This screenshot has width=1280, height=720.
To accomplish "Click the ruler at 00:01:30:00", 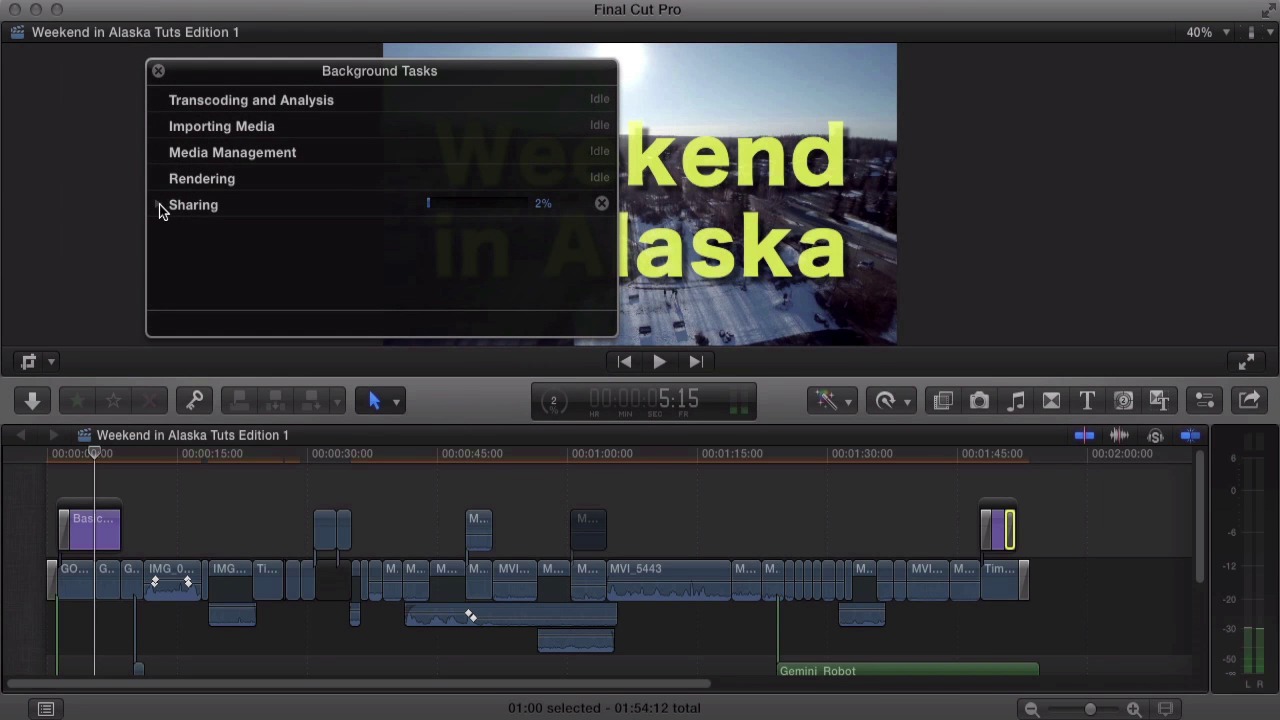I will [862, 454].
